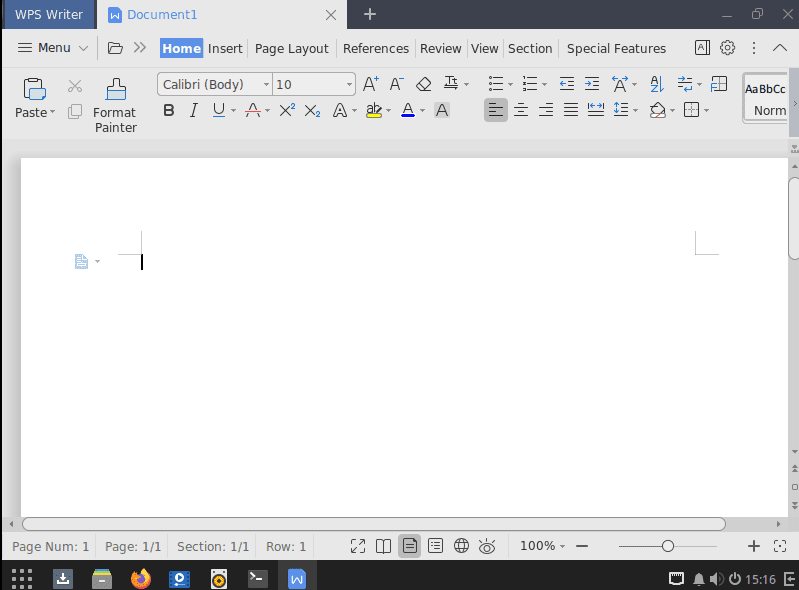Increase font size with A+ icon
The width and height of the screenshot is (799, 590).
click(x=370, y=84)
